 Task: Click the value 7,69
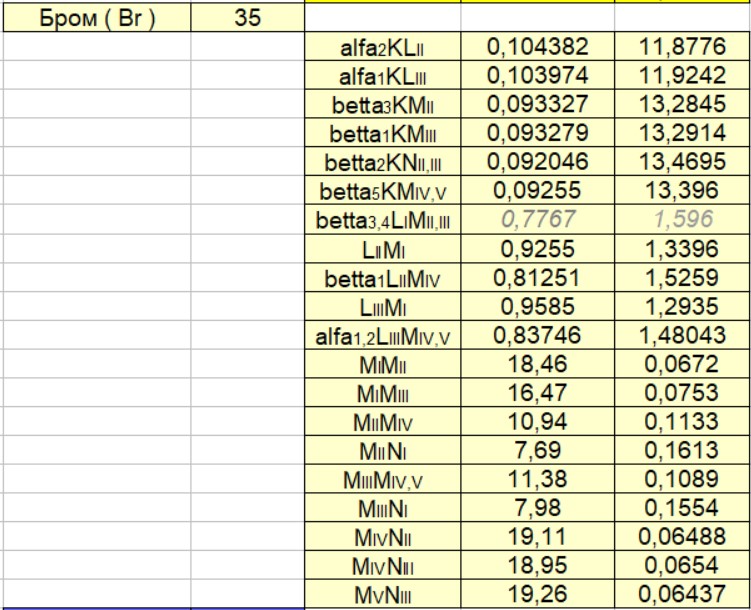pos(537,450)
